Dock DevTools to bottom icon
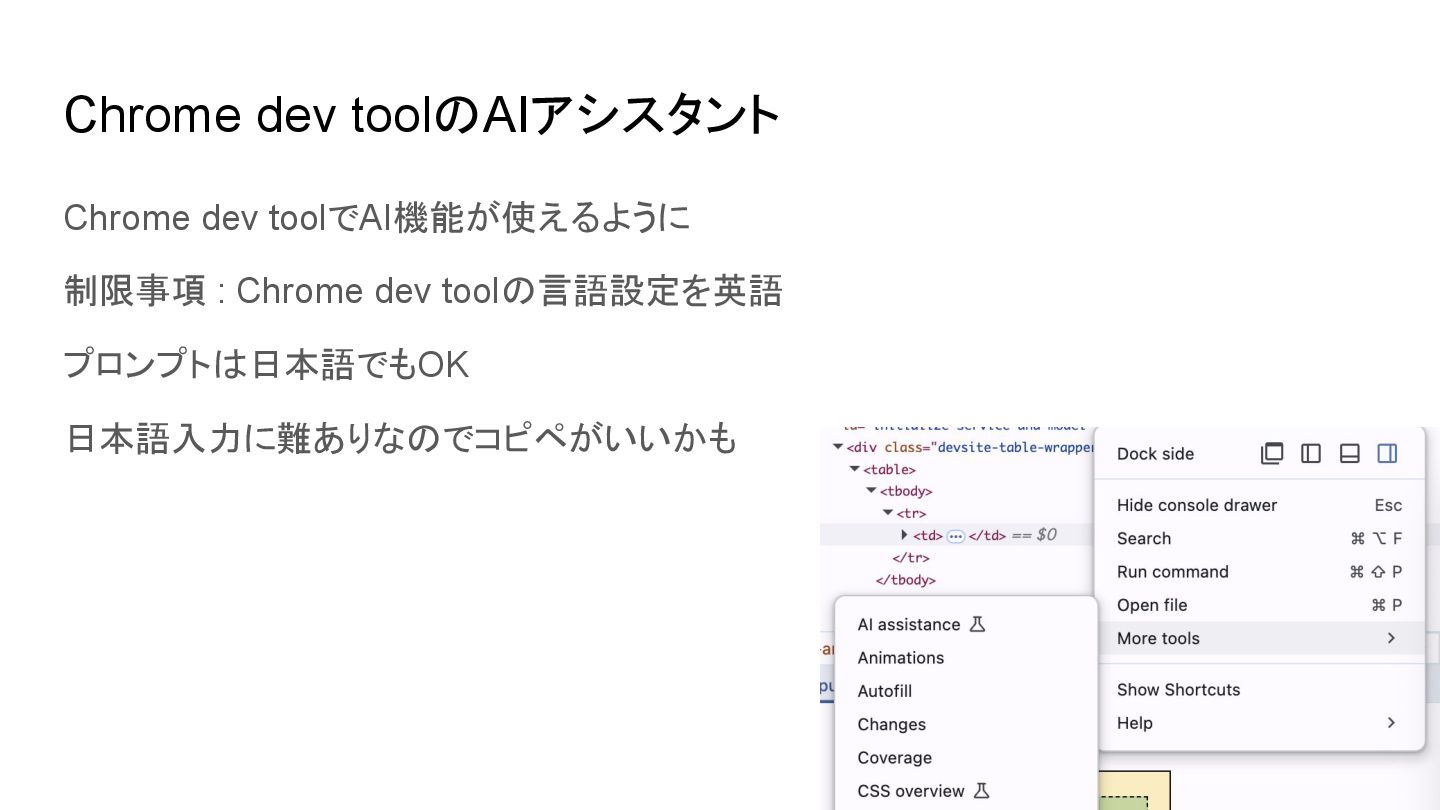 [x=1349, y=453]
